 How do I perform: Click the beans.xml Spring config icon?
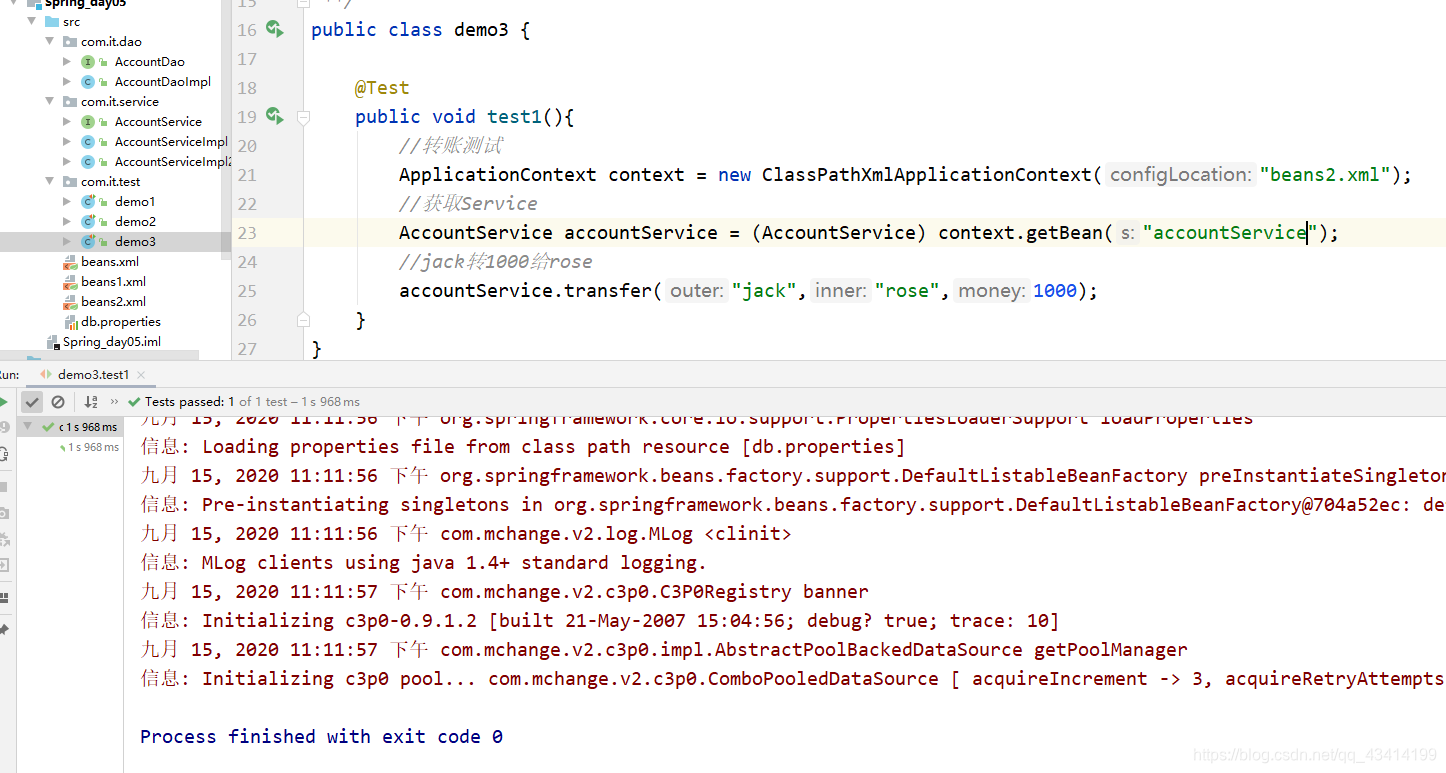[70, 262]
